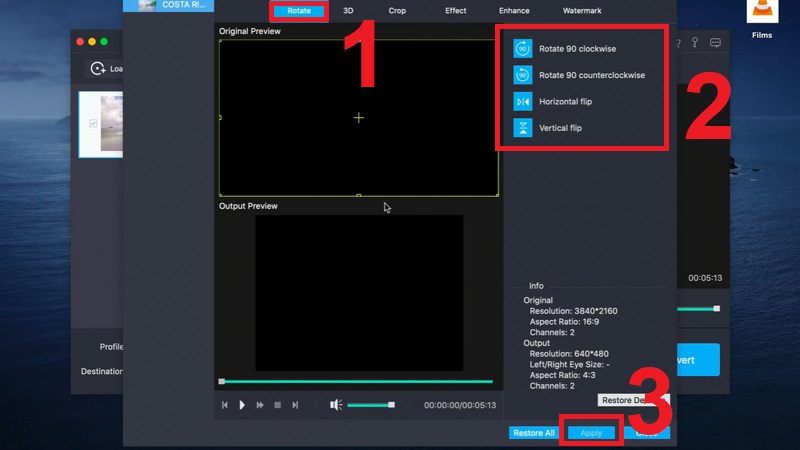The width and height of the screenshot is (800, 450).
Task: Play the preview video
Action: pyautogui.click(x=242, y=405)
